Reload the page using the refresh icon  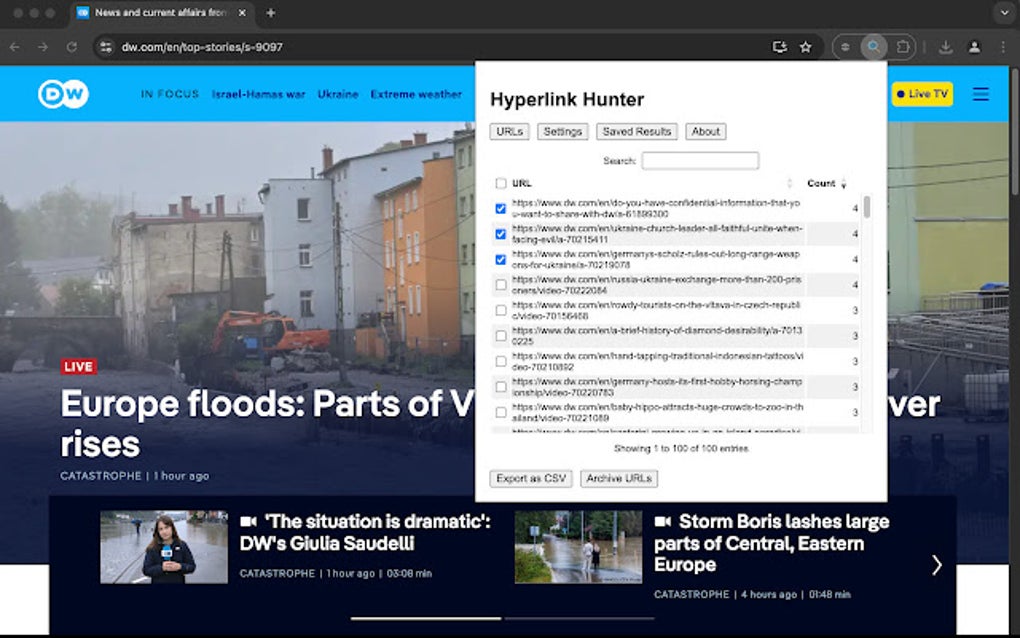pos(71,46)
